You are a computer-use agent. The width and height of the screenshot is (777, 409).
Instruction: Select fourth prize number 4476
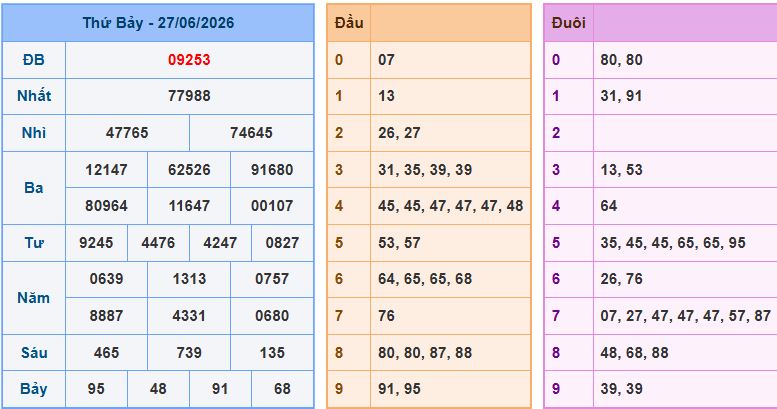click(x=158, y=242)
